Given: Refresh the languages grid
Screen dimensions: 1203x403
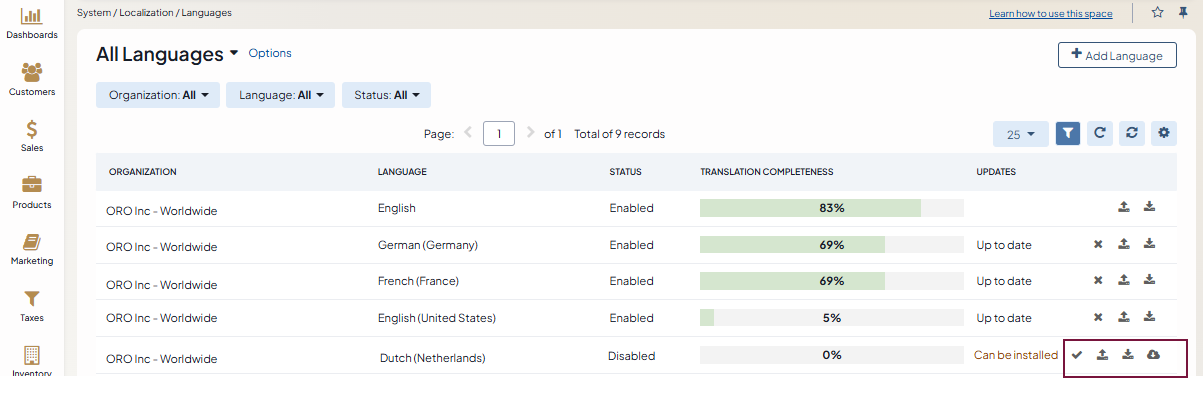Looking at the screenshot, I should pyautogui.click(x=1099, y=133).
